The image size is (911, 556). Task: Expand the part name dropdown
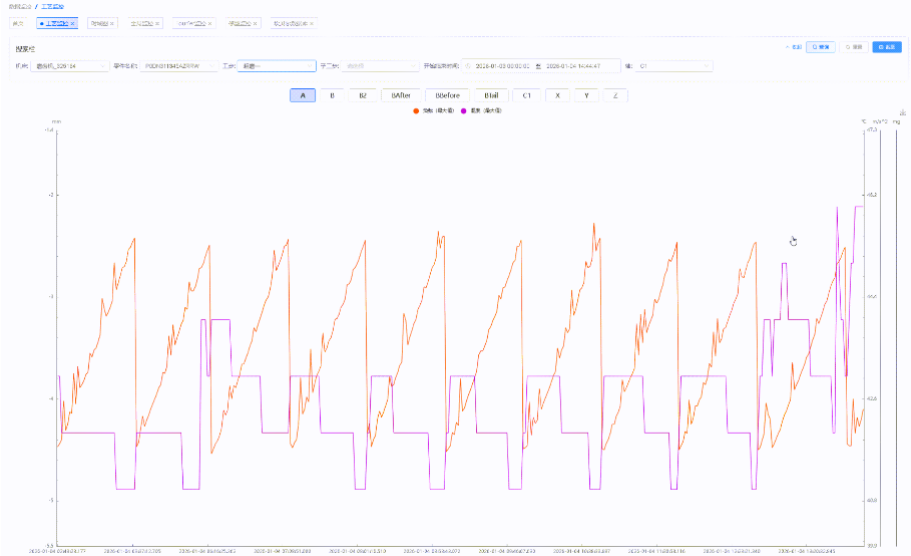178,66
